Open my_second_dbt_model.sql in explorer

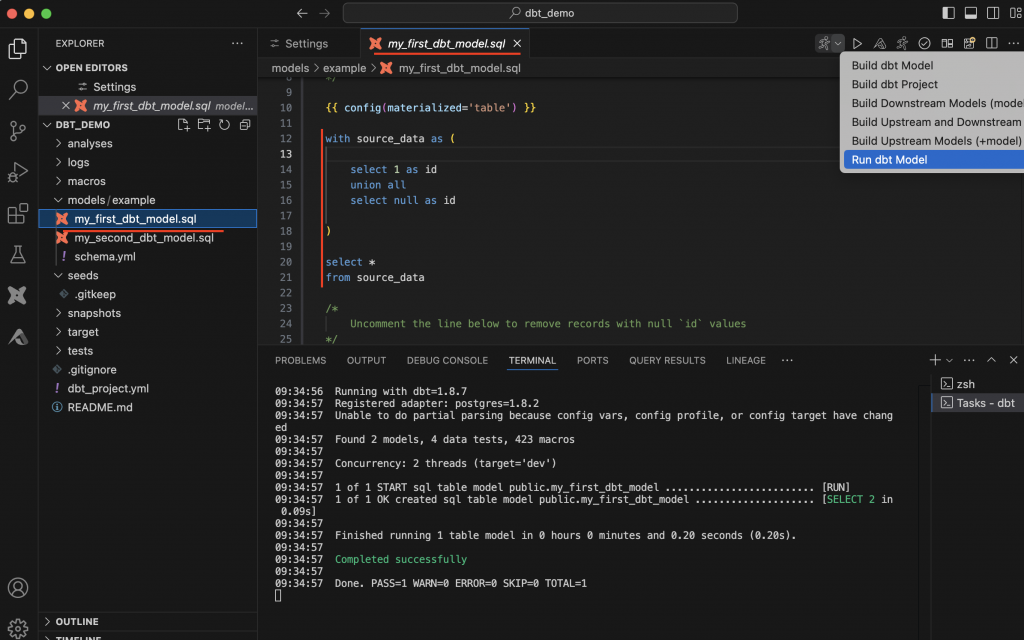(144, 238)
